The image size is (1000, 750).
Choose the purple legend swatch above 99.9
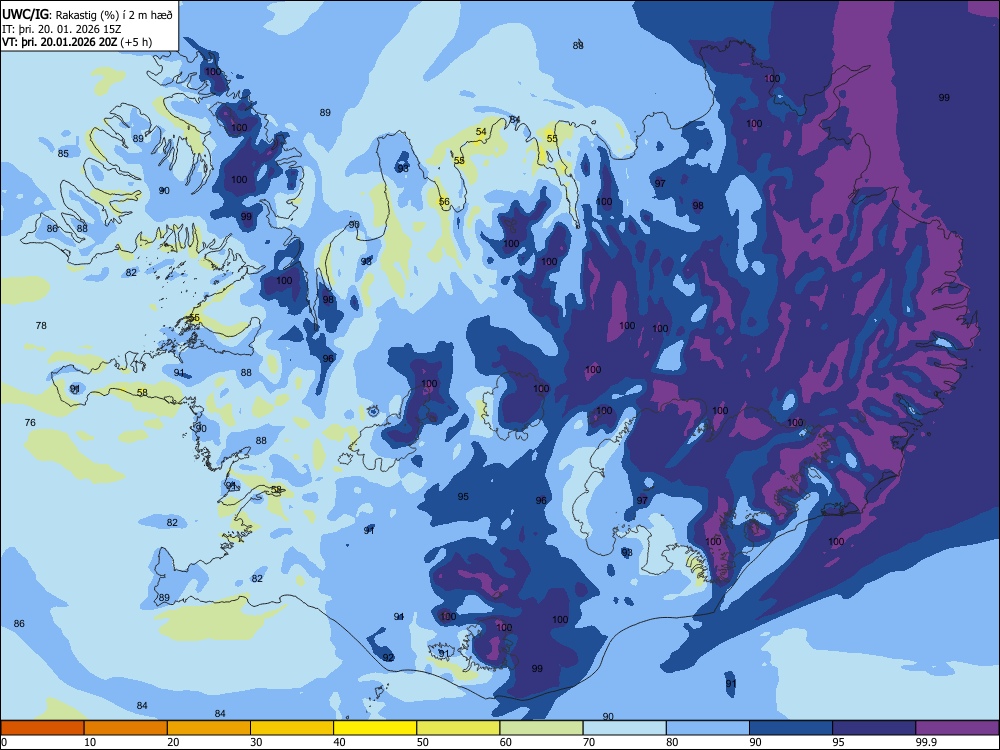click(x=957, y=728)
